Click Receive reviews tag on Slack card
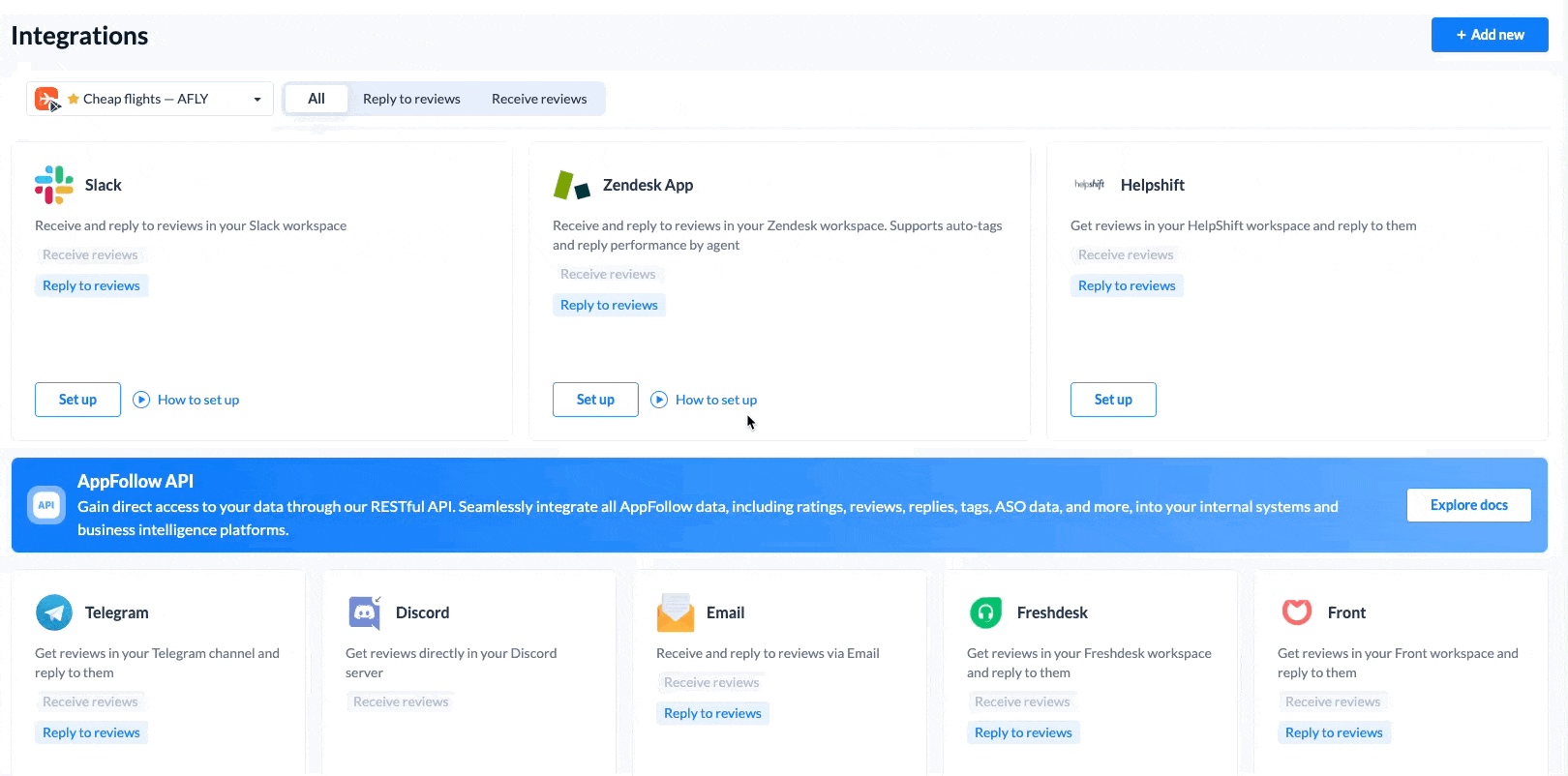 [x=90, y=254]
